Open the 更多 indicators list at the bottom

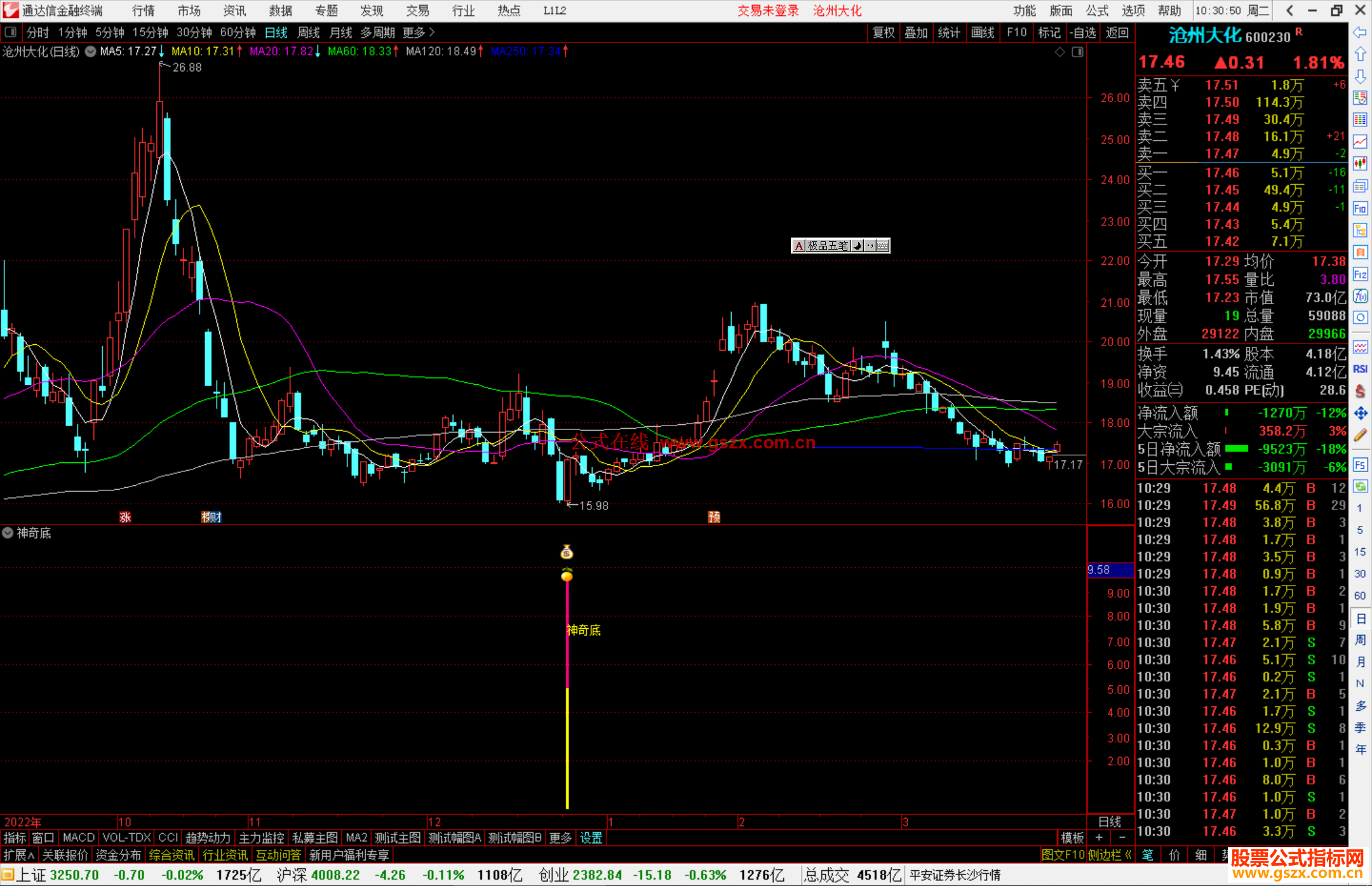(x=560, y=838)
